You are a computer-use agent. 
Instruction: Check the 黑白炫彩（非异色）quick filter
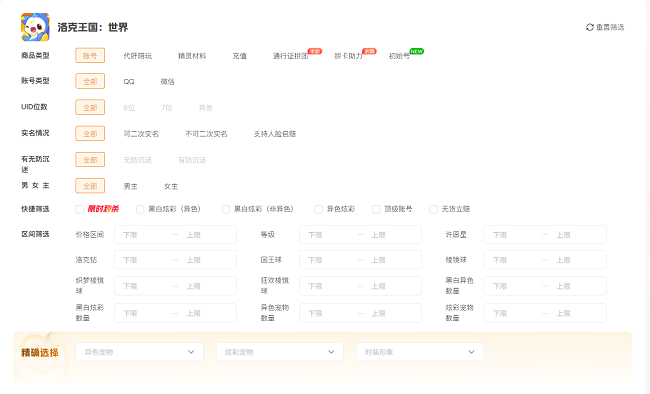226,209
